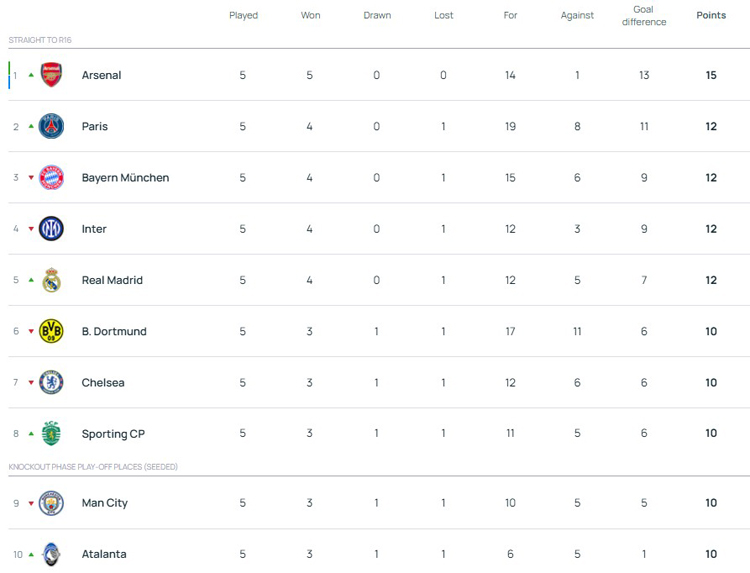Open the Bayern München team page
The height and width of the screenshot is (573, 750).
125,178
